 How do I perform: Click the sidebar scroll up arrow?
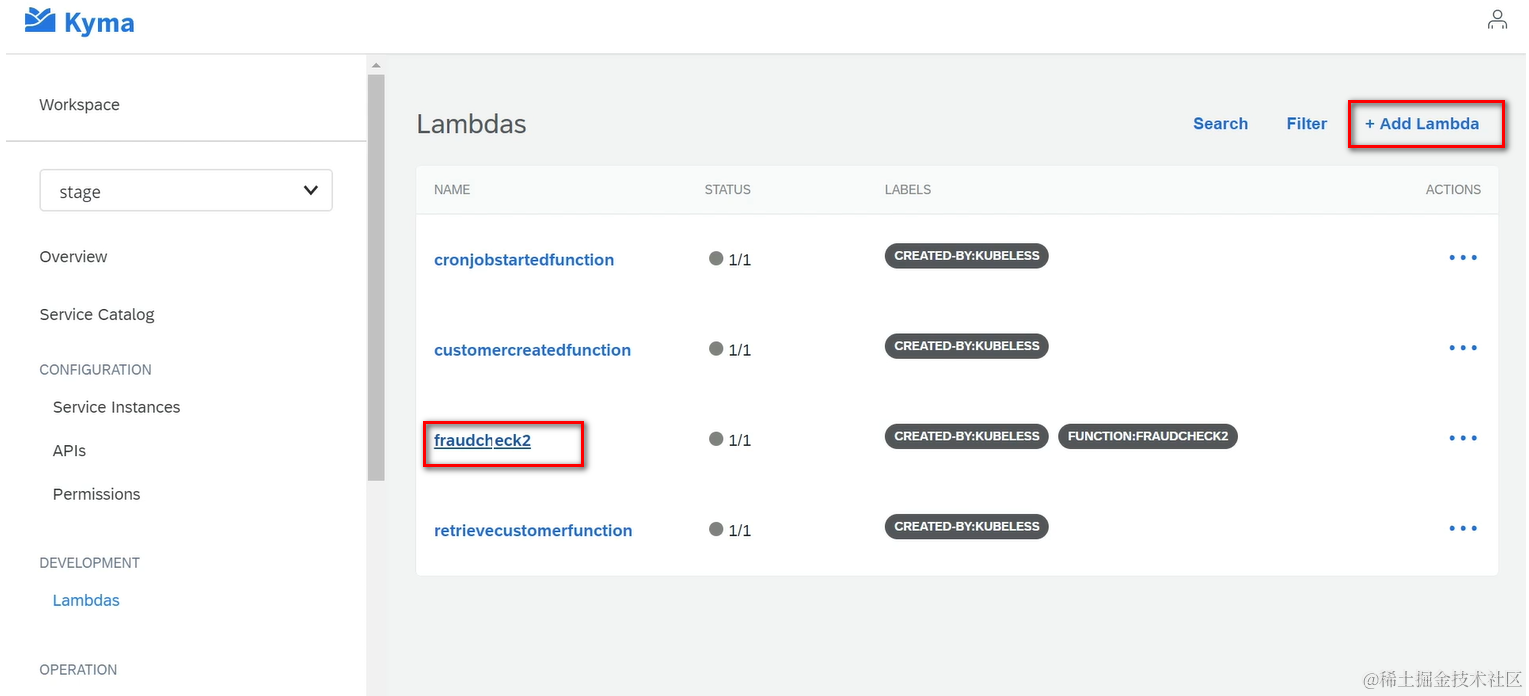pyautogui.click(x=376, y=66)
